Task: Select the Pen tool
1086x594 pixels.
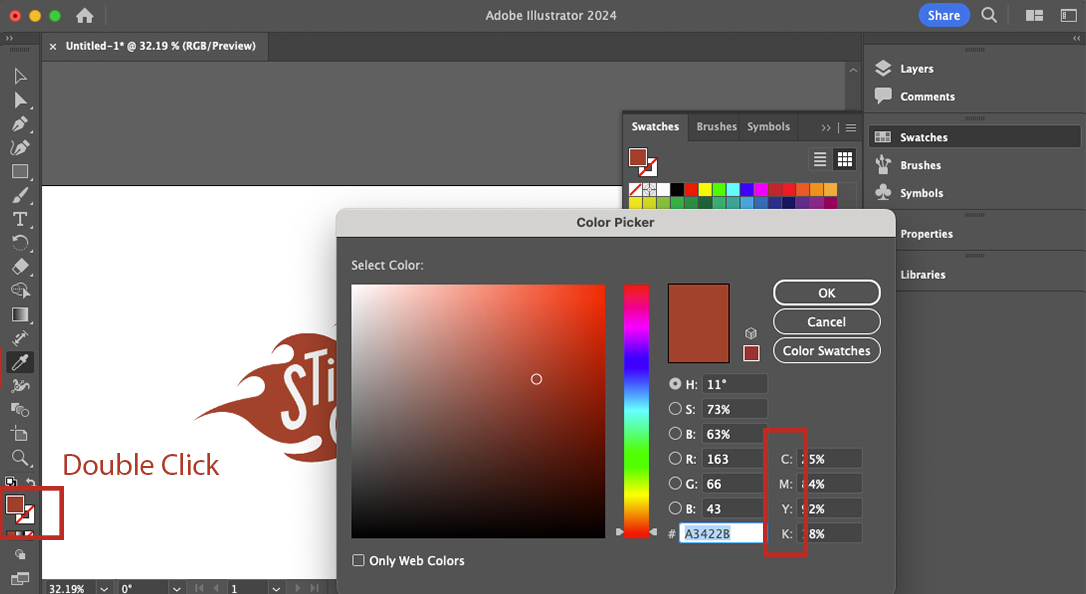Action: tap(20, 124)
